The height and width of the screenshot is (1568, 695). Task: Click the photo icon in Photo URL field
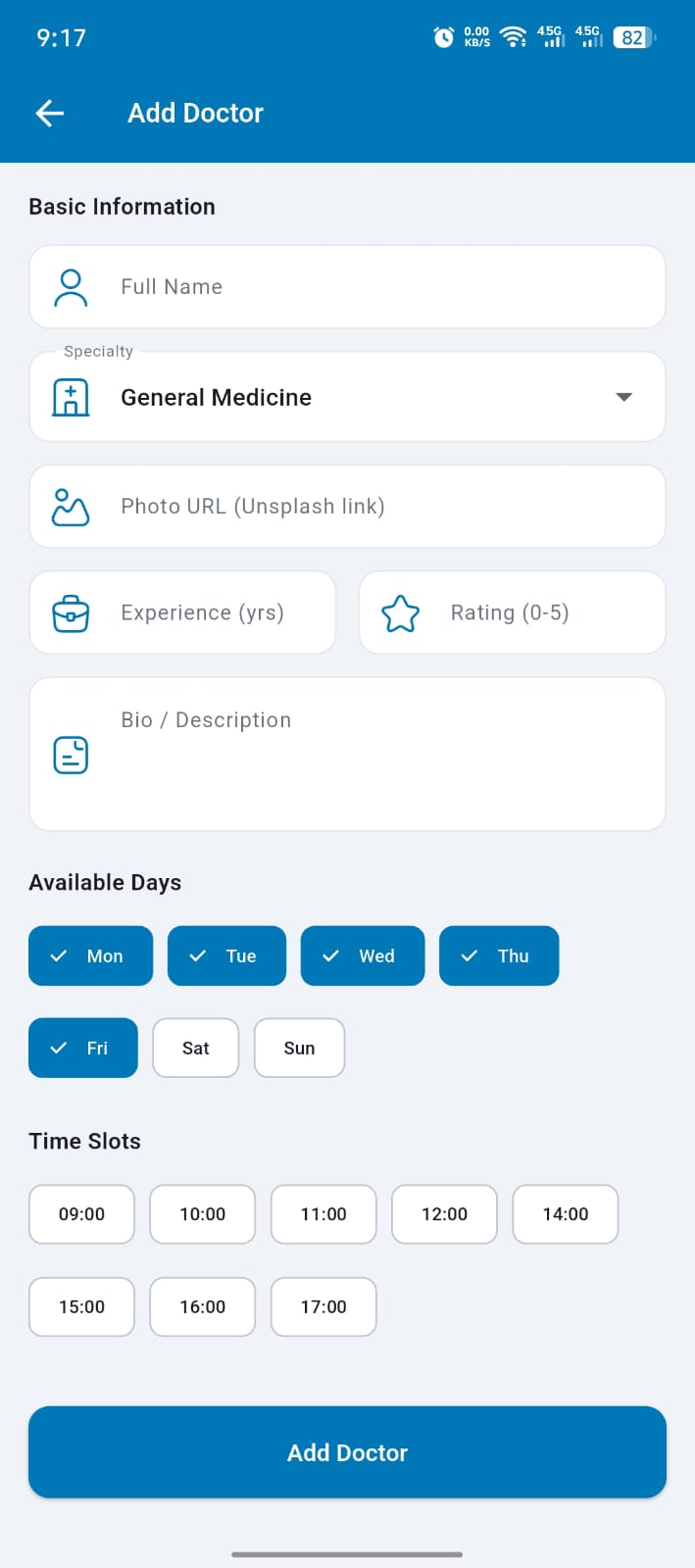70,506
